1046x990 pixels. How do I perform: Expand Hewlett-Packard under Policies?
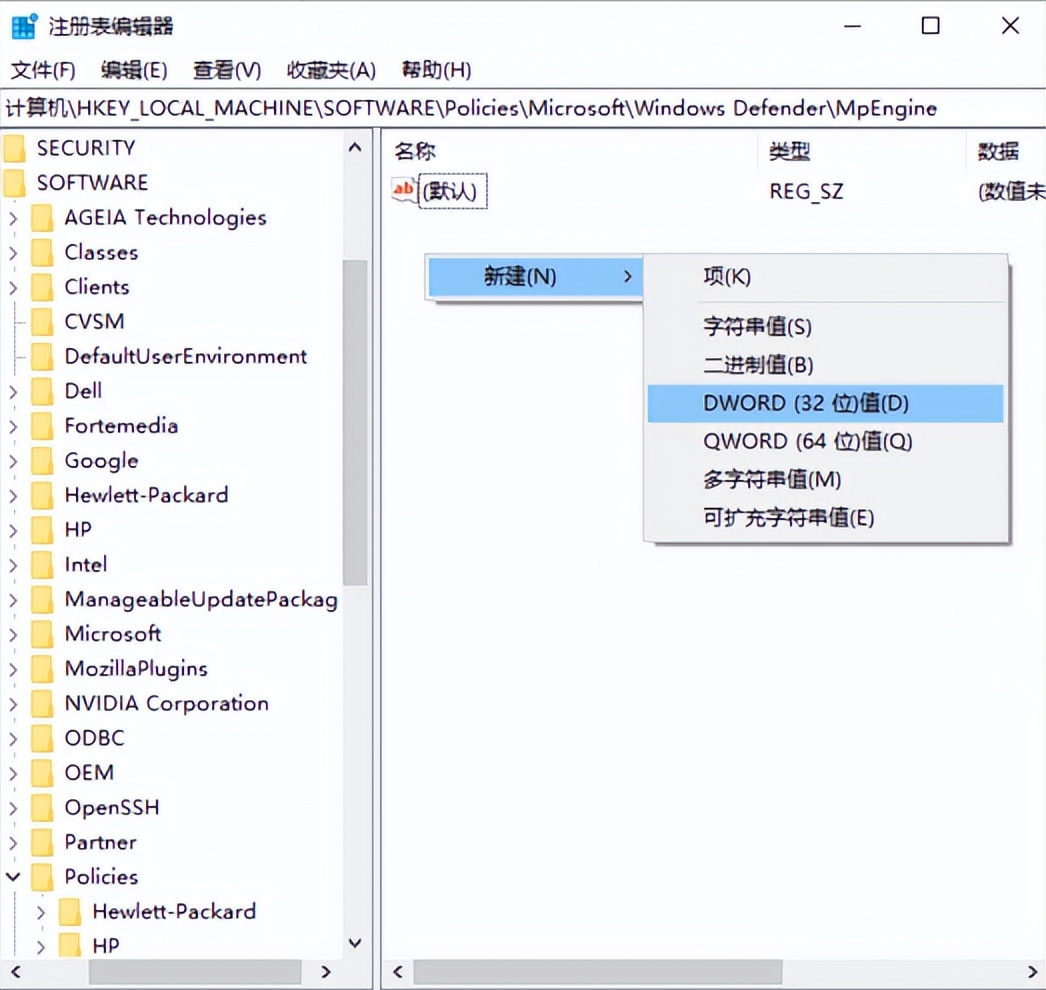[x=41, y=911]
